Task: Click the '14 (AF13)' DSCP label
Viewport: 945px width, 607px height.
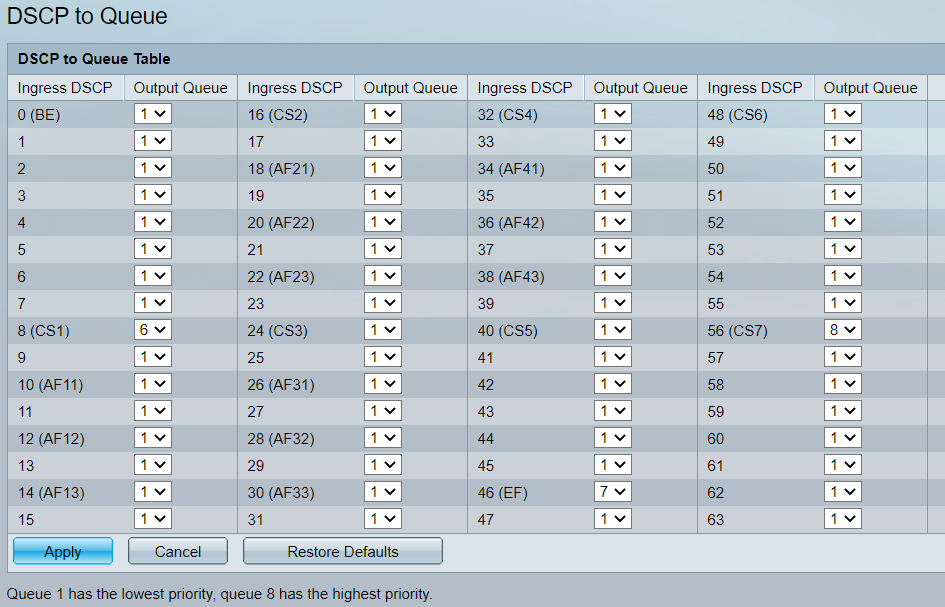Action: click(x=51, y=493)
